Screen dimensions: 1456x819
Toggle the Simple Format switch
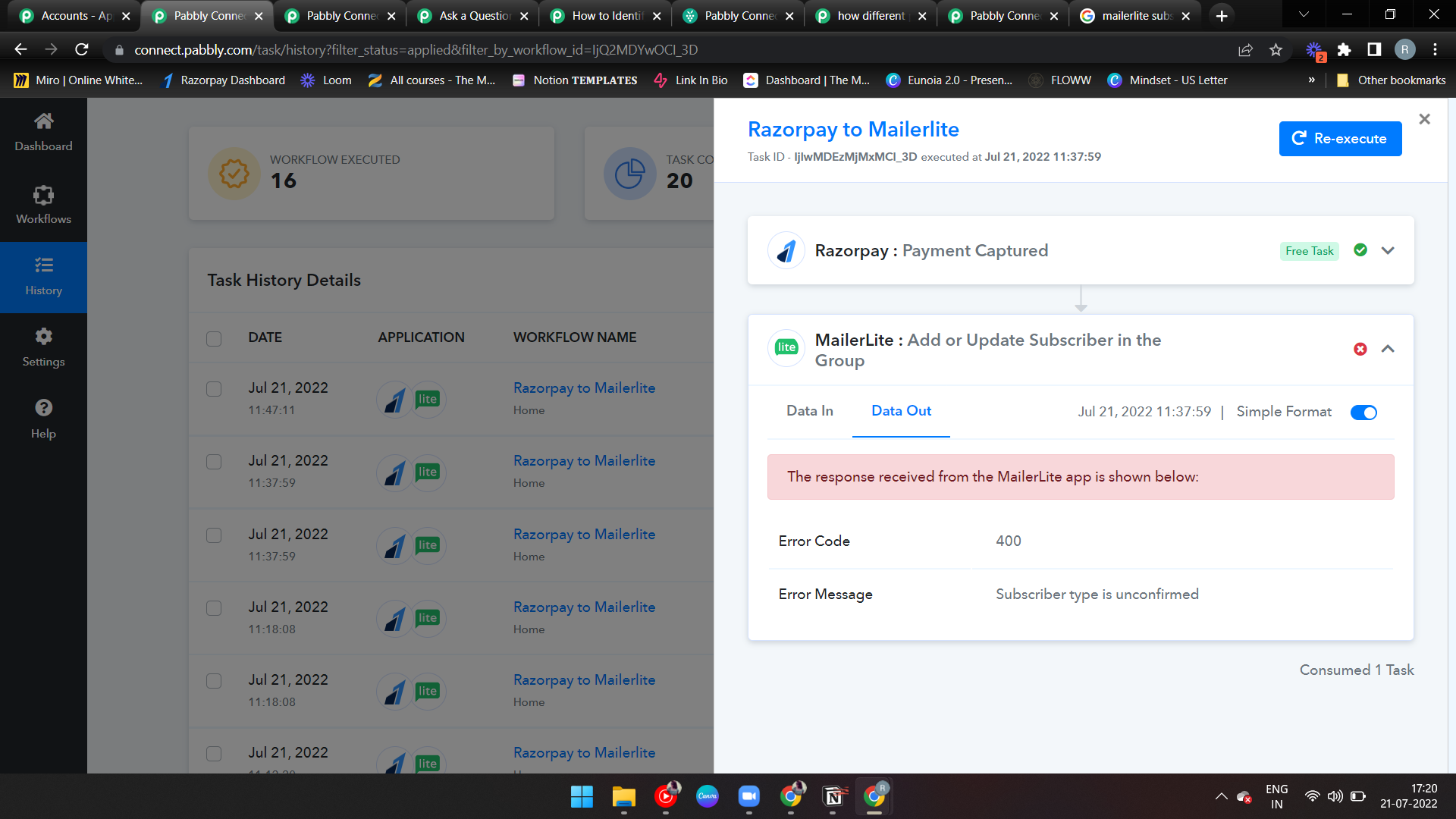pos(1363,412)
